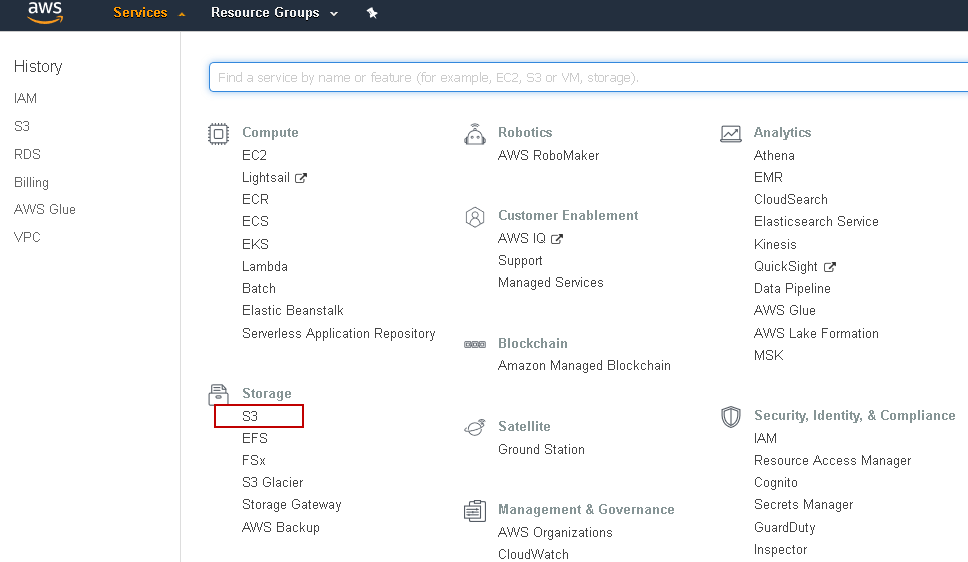Open S3 under Storage

point(250,416)
